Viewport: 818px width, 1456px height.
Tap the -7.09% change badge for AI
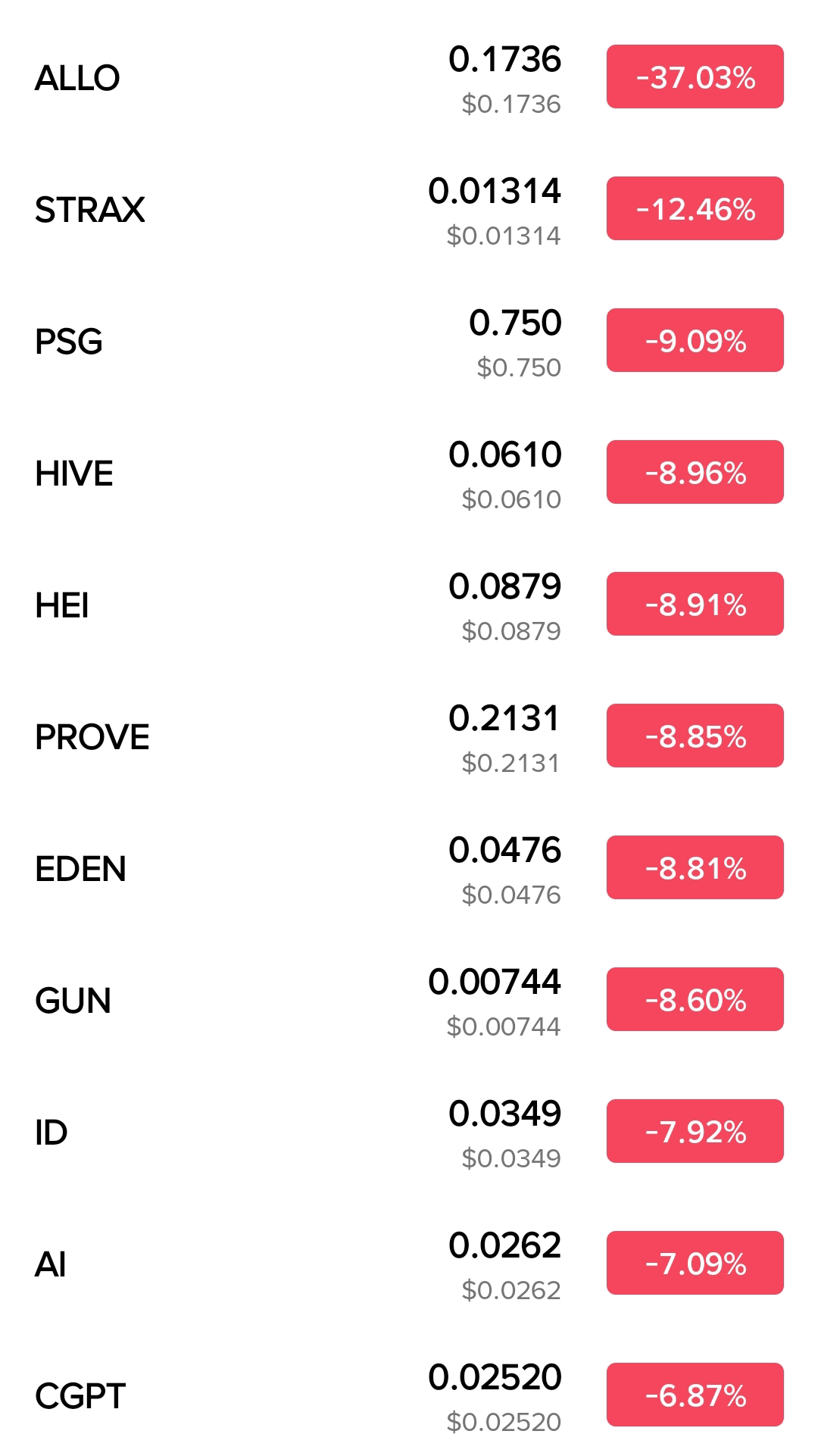695,1263
